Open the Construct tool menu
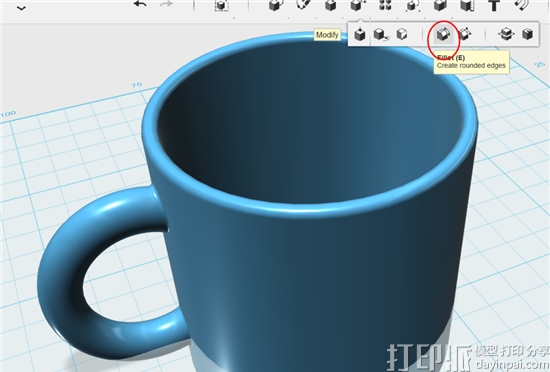 click(x=330, y=6)
